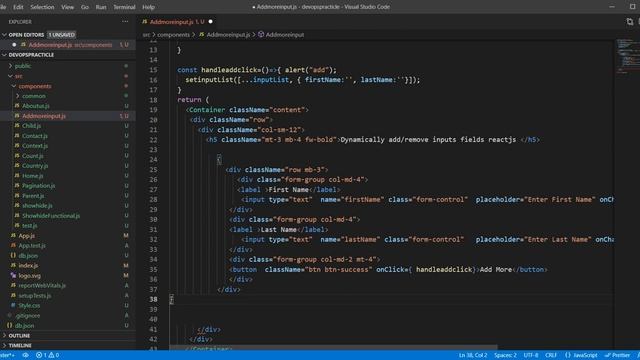
Task: Open setupTests.js file
Action: [x=35, y=296]
